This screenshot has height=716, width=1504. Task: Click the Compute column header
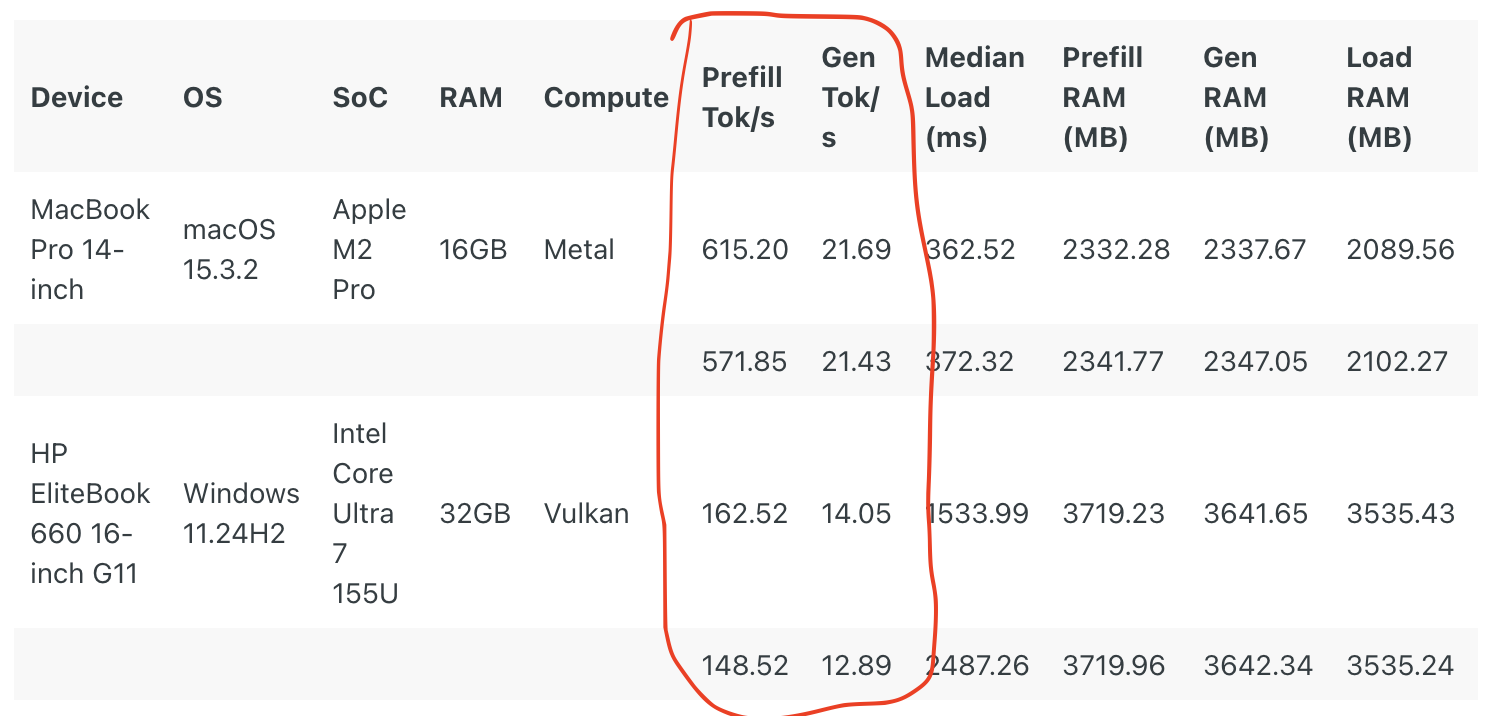coord(606,98)
